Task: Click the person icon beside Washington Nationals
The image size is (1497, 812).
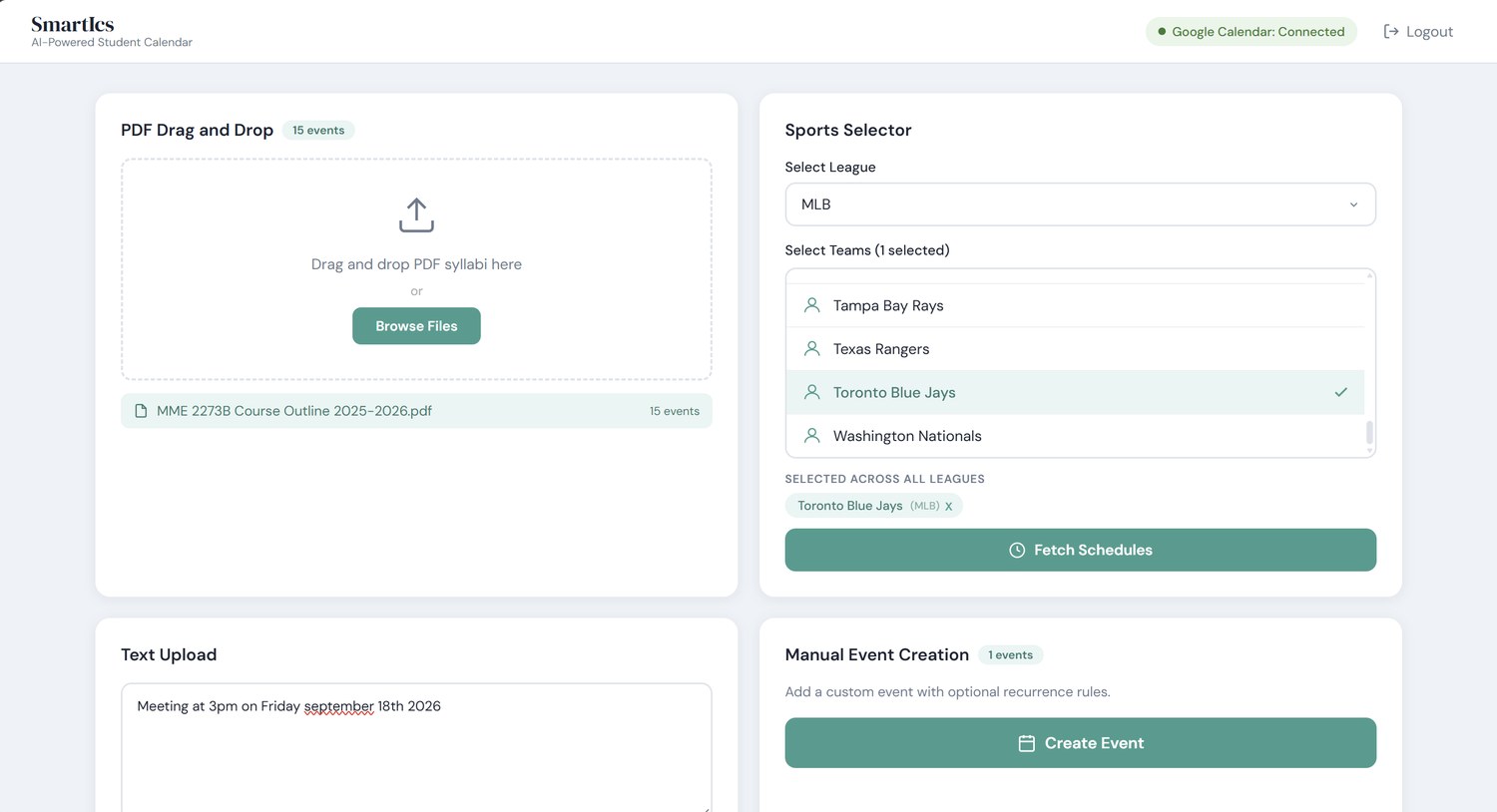Action: point(812,436)
